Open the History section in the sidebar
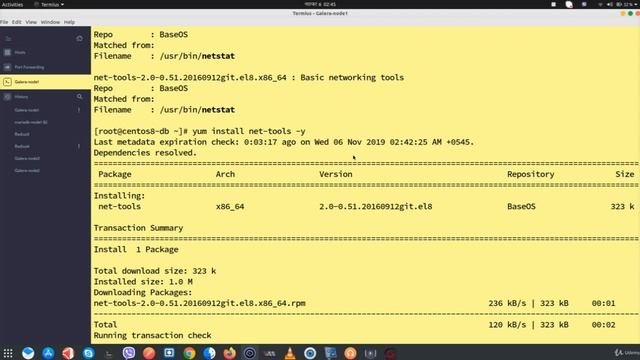The width and height of the screenshot is (640, 360). coord(21,97)
